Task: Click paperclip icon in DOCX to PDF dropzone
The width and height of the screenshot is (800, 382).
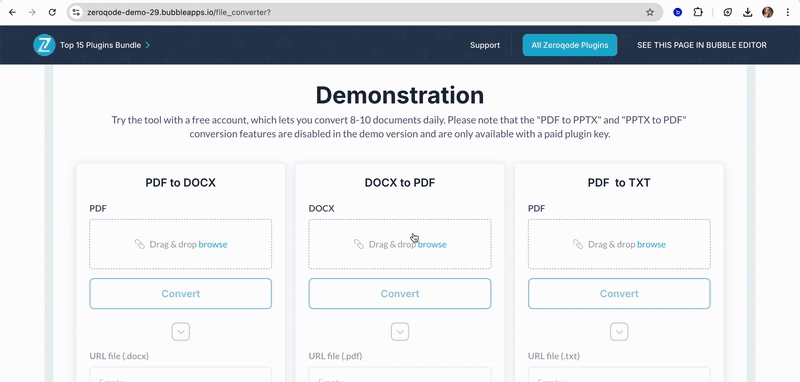Action: 359,244
